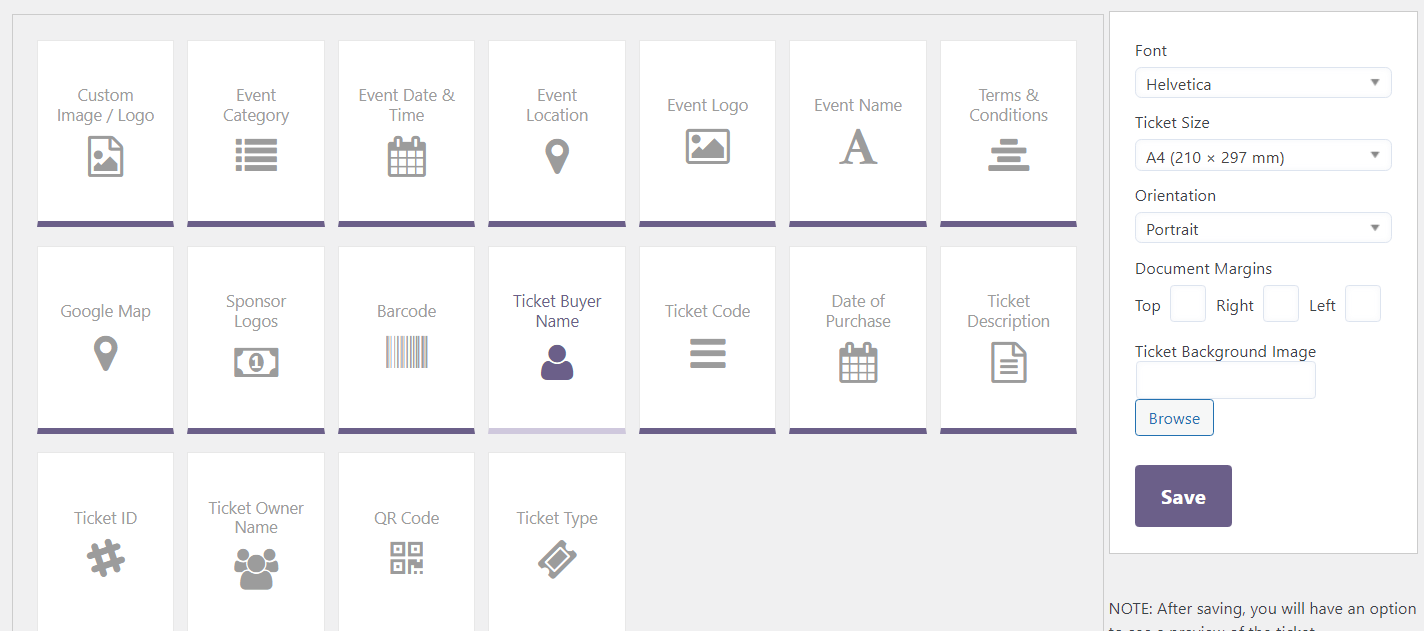The height and width of the screenshot is (631, 1424).
Task: Click the 'Ticket ID' card label
Action: [x=105, y=518]
